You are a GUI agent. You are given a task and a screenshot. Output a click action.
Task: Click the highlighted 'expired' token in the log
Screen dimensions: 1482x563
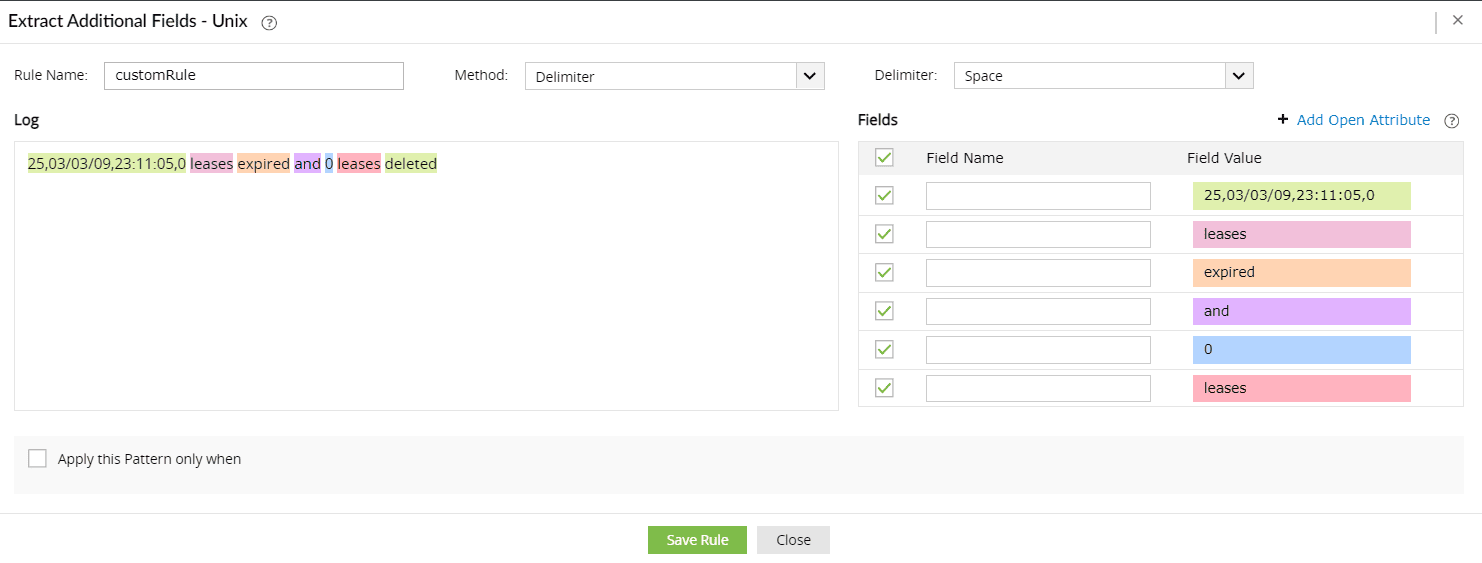pyautogui.click(x=263, y=164)
